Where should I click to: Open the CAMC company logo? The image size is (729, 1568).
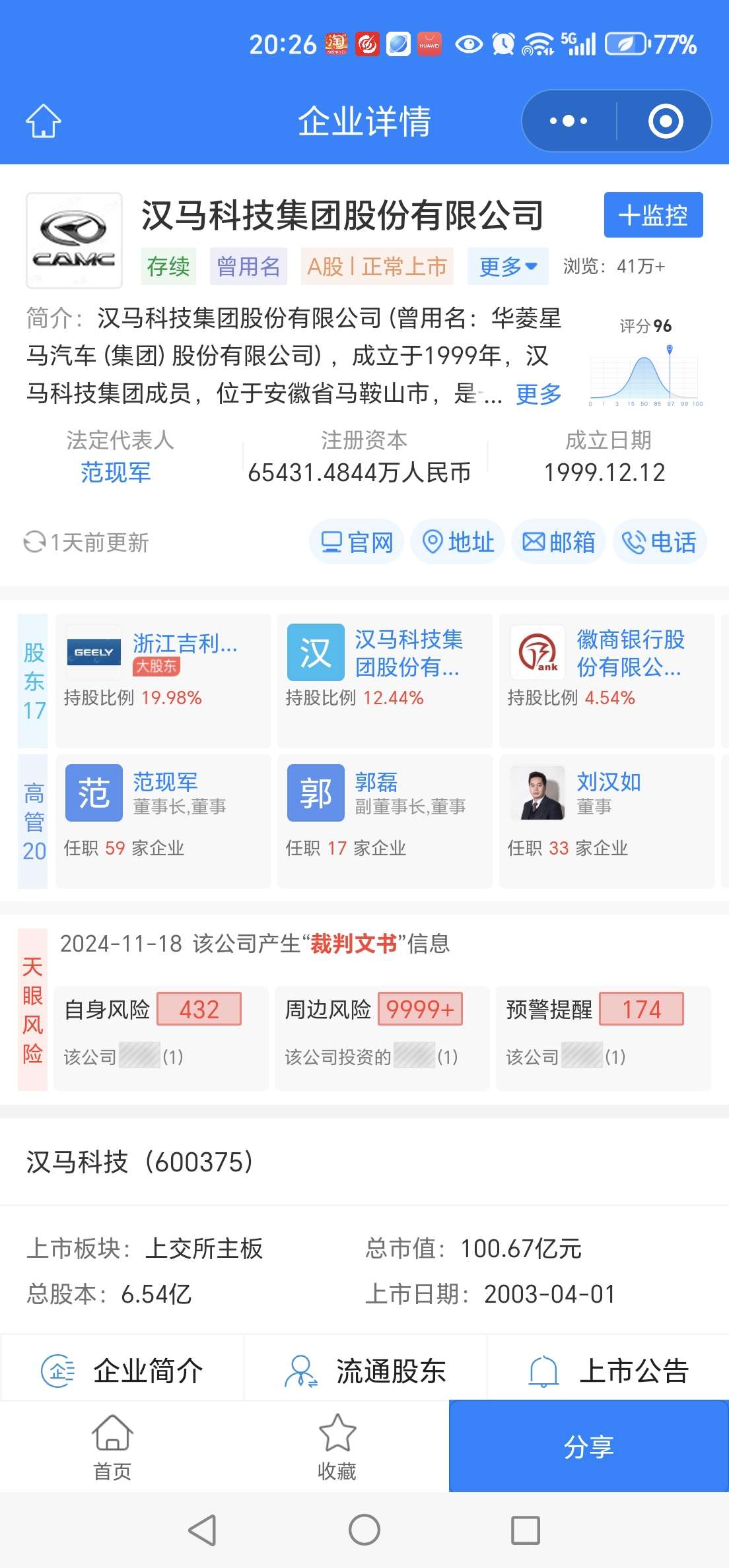pyautogui.click(x=74, y=240)
